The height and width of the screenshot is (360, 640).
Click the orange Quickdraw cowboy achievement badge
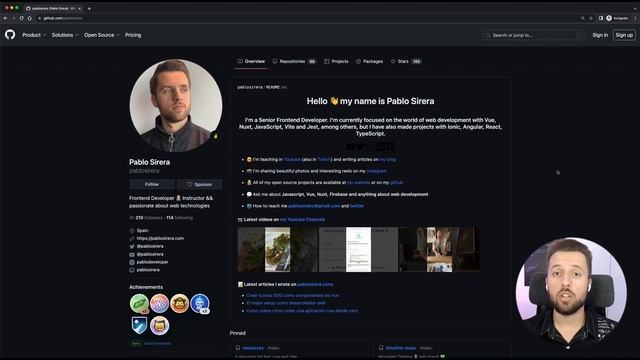(x=179, y=304)
